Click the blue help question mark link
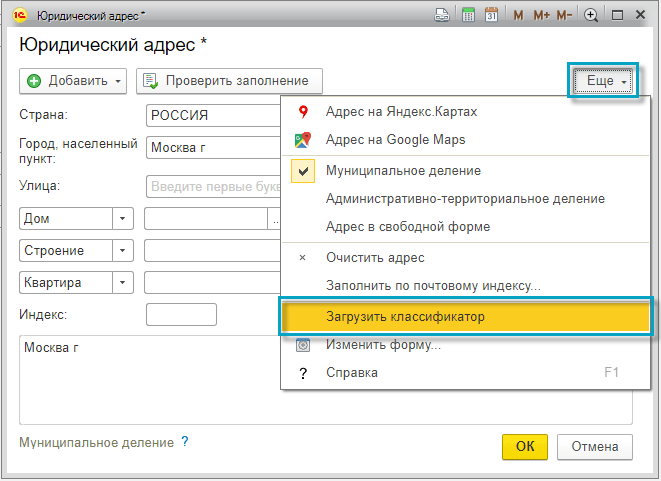The width and height of the screenshot is (661, 481). pyautogui.click(x=185, y=442)
